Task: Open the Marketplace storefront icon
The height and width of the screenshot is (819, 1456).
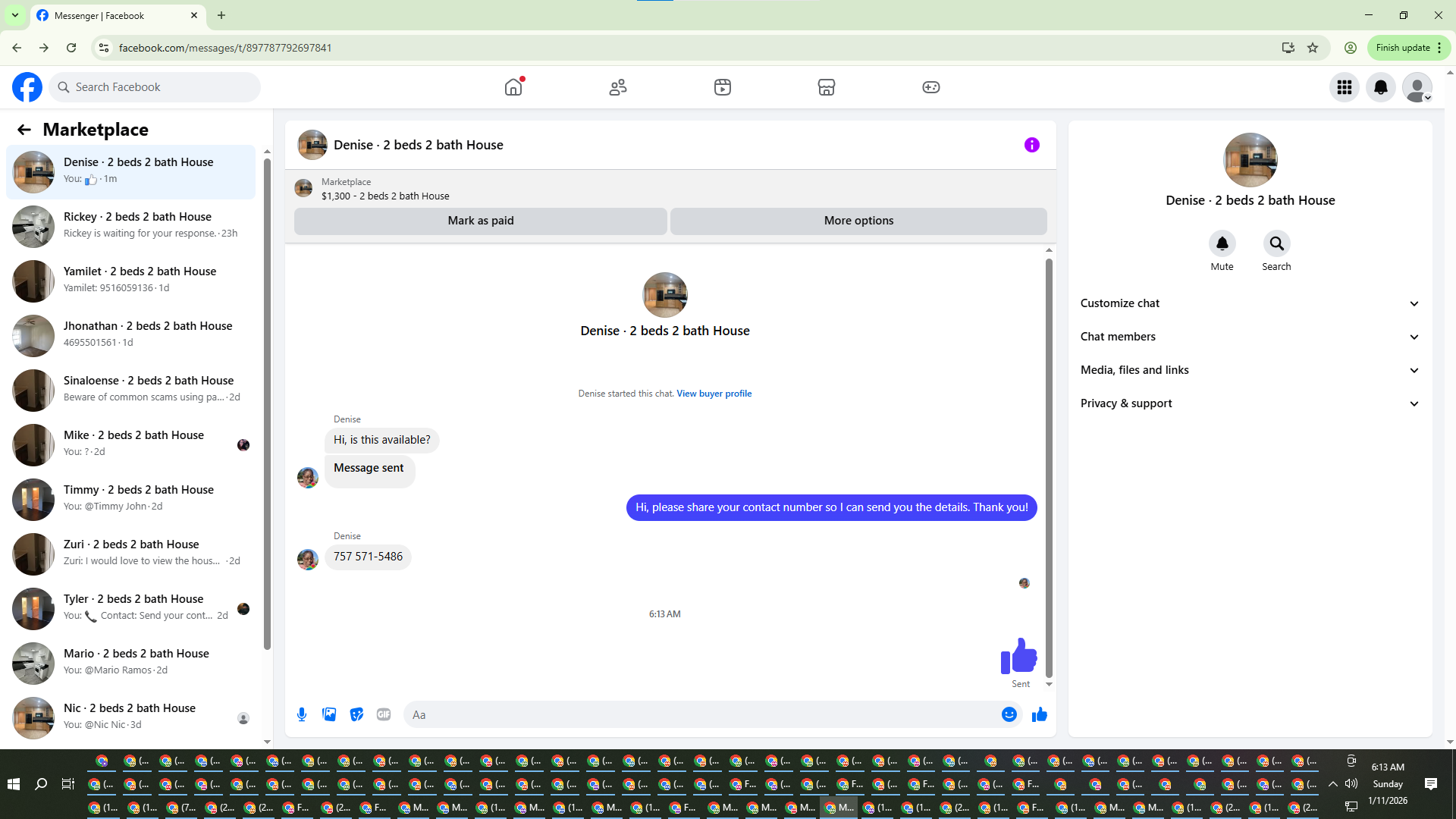Action: [827, 87]
